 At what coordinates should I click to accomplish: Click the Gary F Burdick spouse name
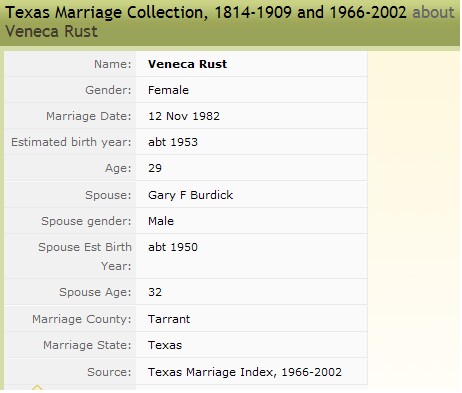tap(190, 195)
